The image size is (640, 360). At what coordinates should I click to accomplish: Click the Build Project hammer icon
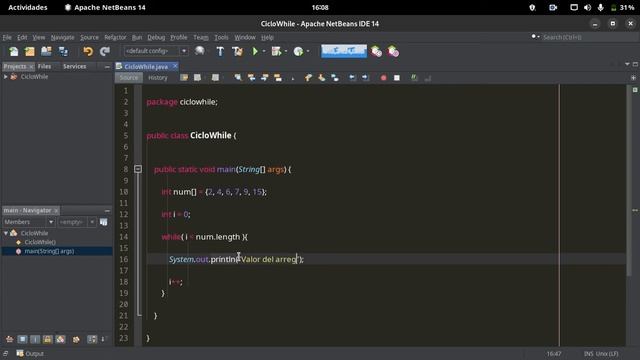click(220, 51)
